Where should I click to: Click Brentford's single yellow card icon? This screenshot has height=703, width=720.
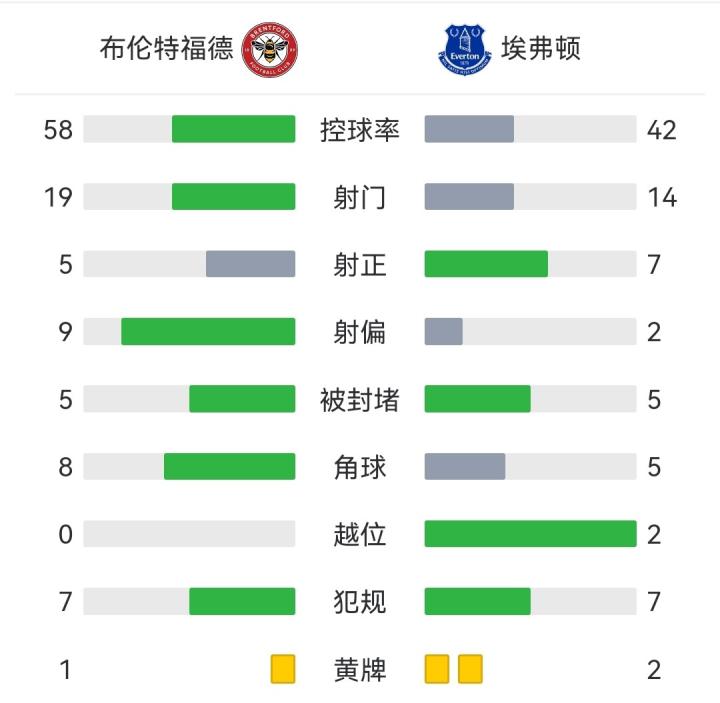pyautogui.click(x=283, y=669)
